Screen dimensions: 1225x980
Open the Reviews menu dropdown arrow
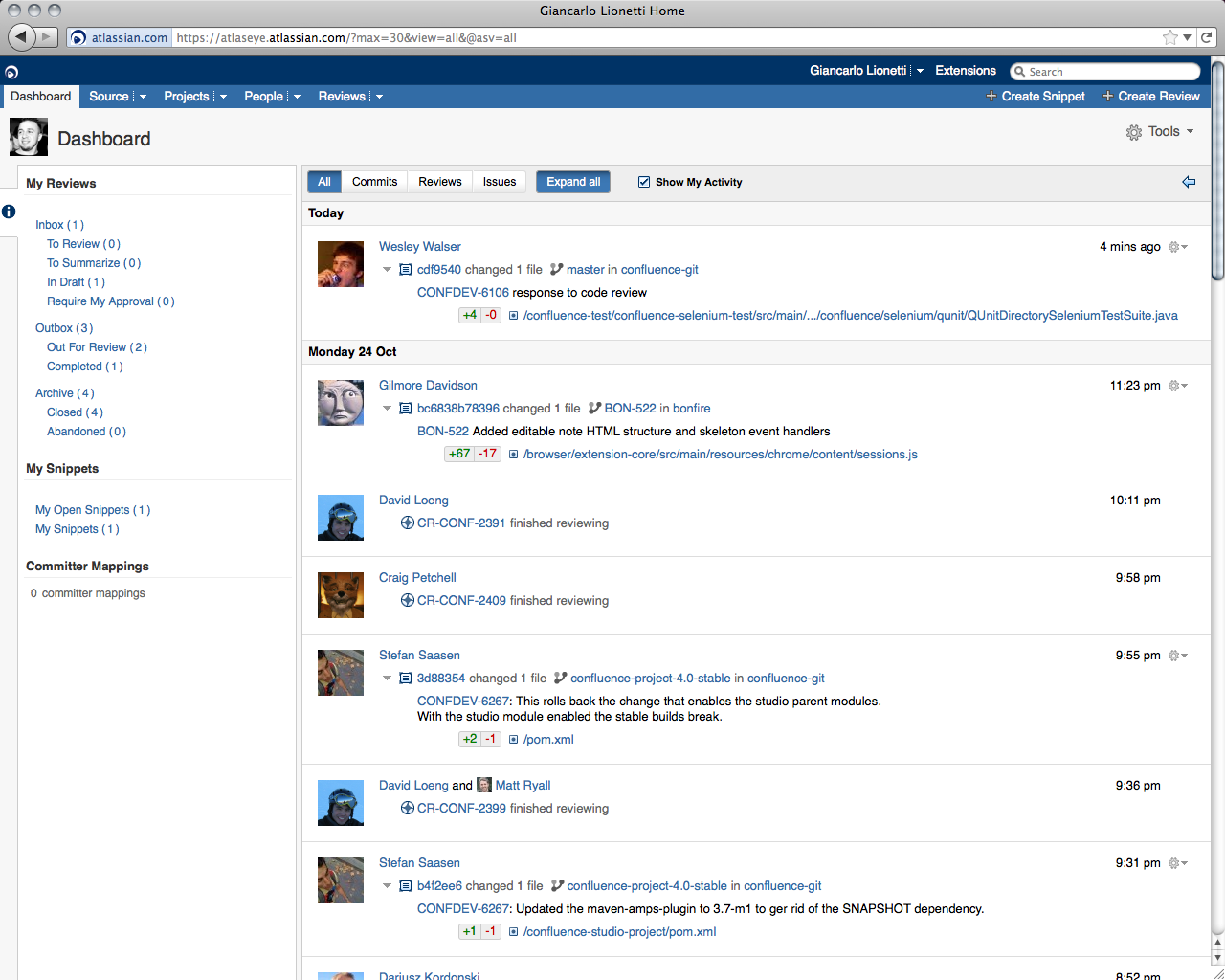point(379,97)
